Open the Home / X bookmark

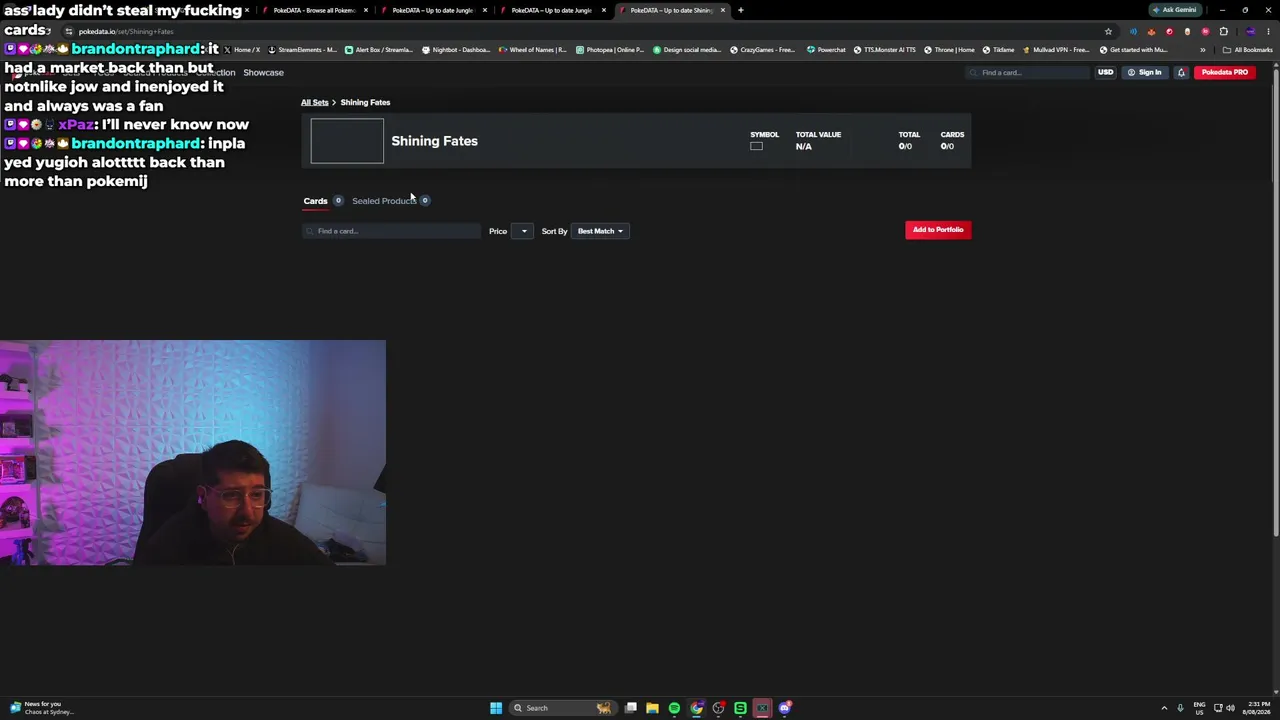tap(242, 50)
